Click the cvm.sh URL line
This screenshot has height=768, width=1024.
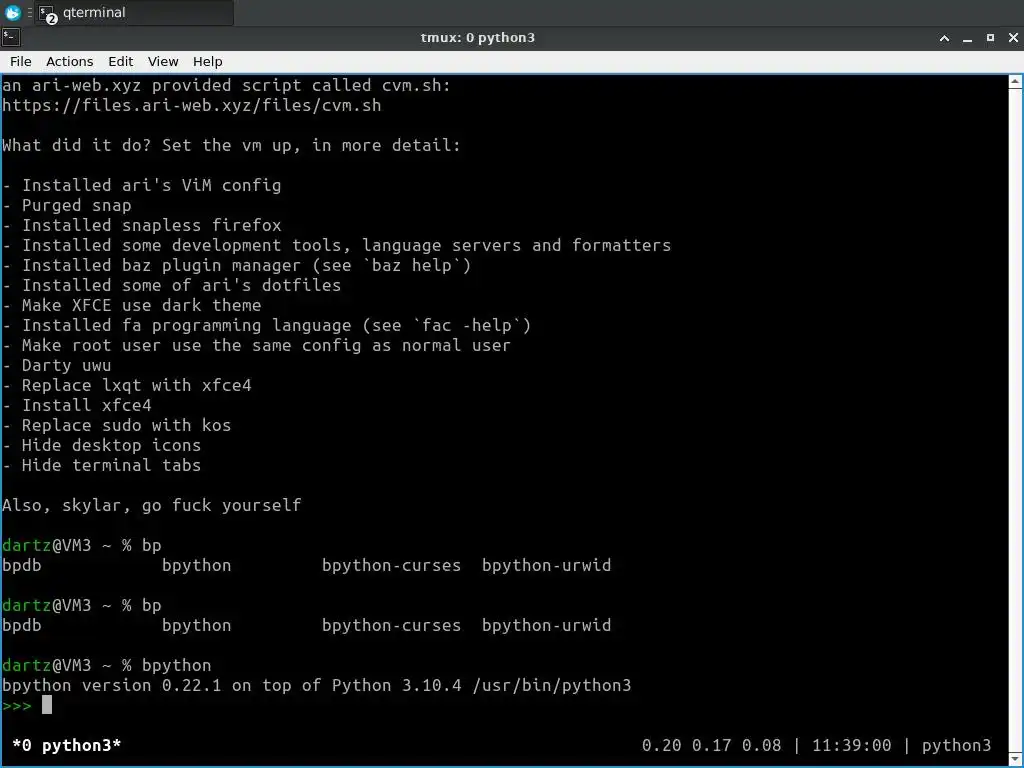[x=191, y=105]
